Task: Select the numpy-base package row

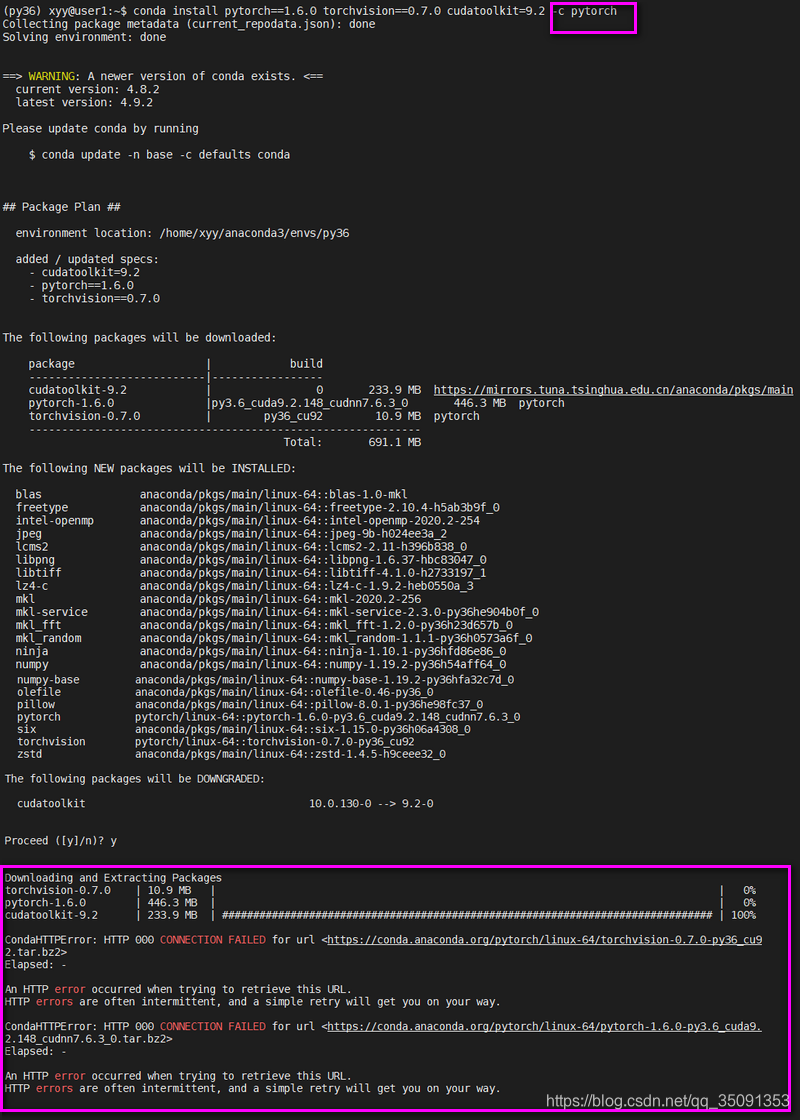Action: click(265, 679)
